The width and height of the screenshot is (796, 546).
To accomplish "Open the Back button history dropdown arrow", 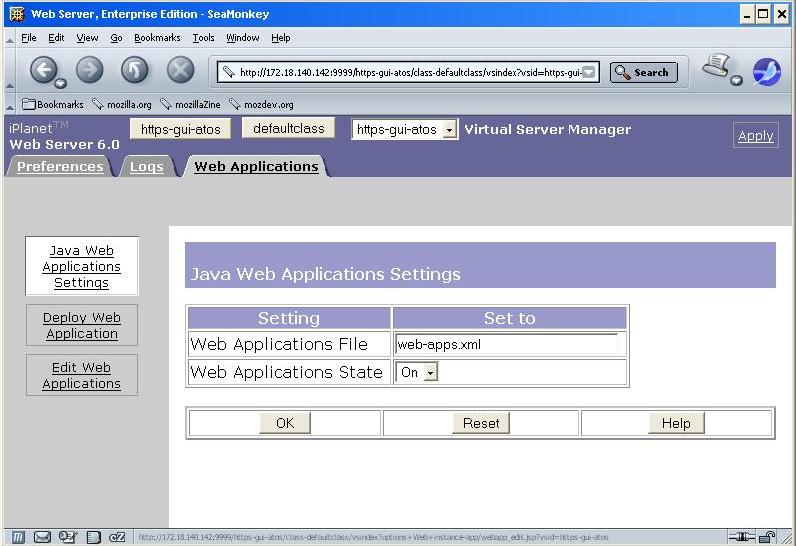I will (x=60, y=83).
